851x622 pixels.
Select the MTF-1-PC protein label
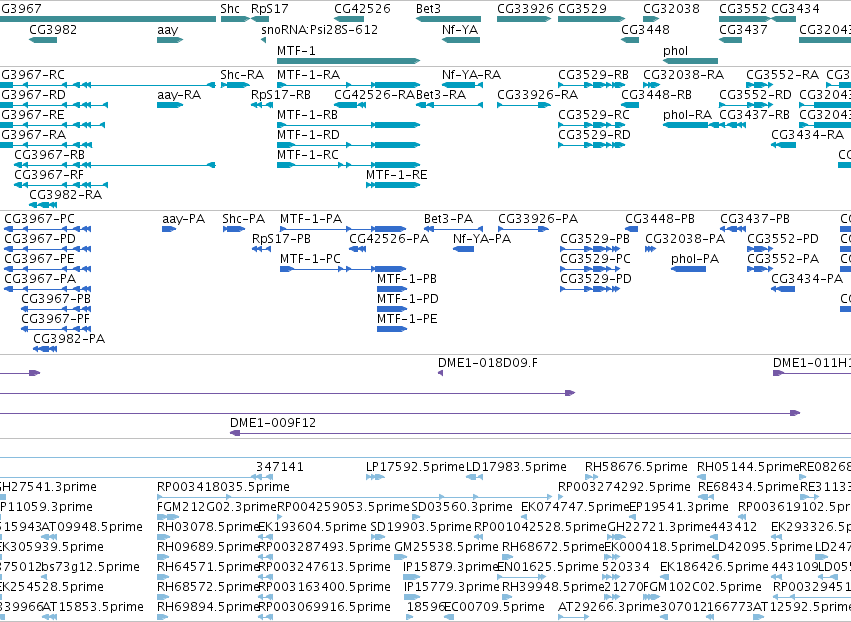pyautogui.click(x=310, y=259)
